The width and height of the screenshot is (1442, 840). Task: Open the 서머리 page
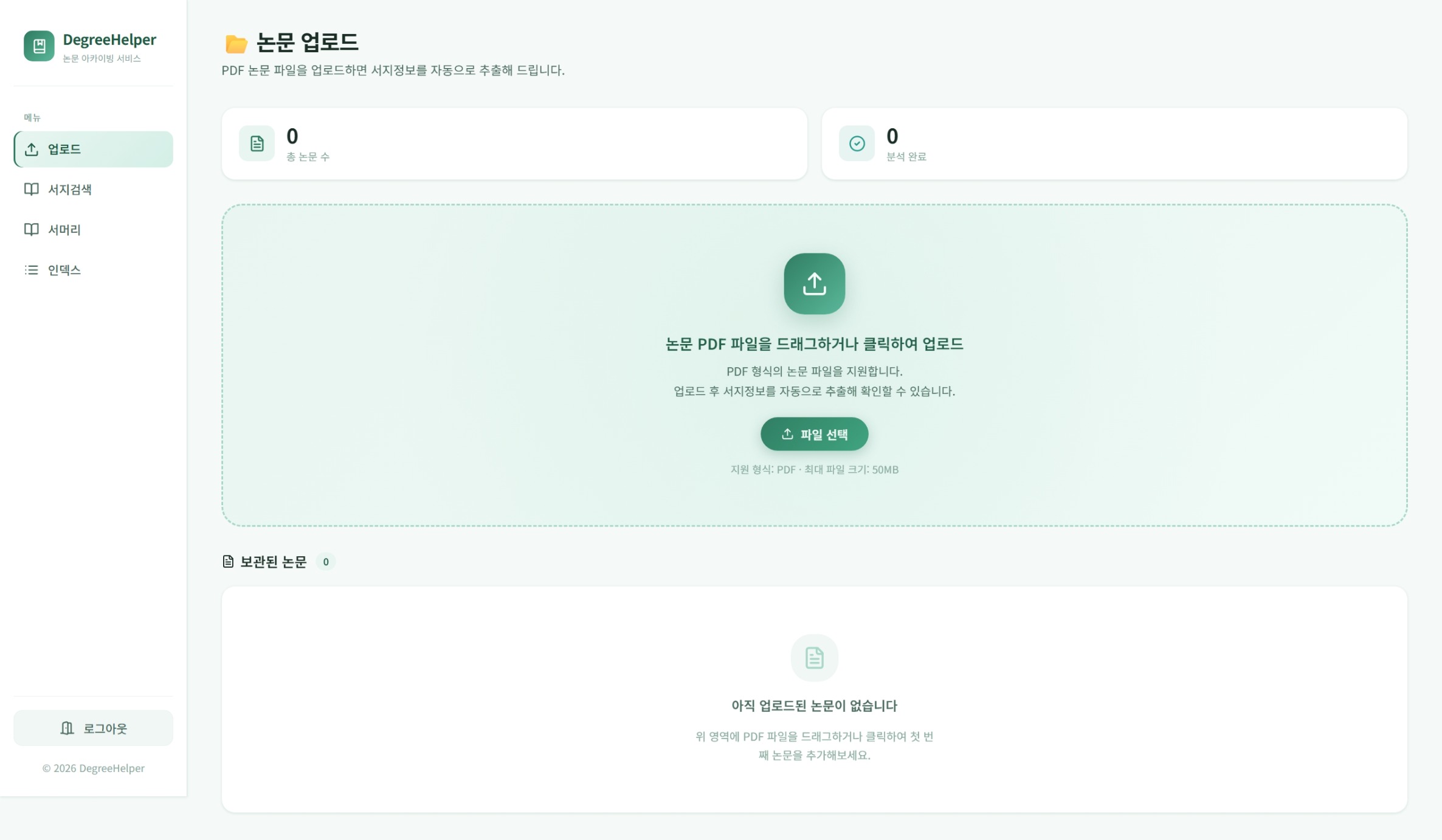pyautogui.click(x=94, y=229)
